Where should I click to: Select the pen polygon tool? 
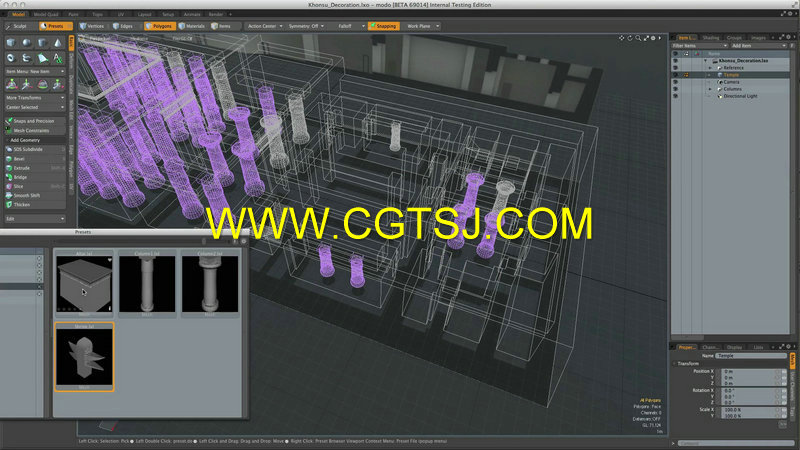click(42, 58)
